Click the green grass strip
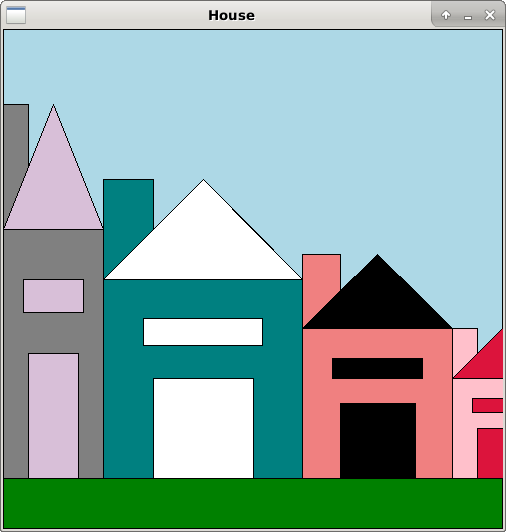506x532 pixels. (253, 504)
